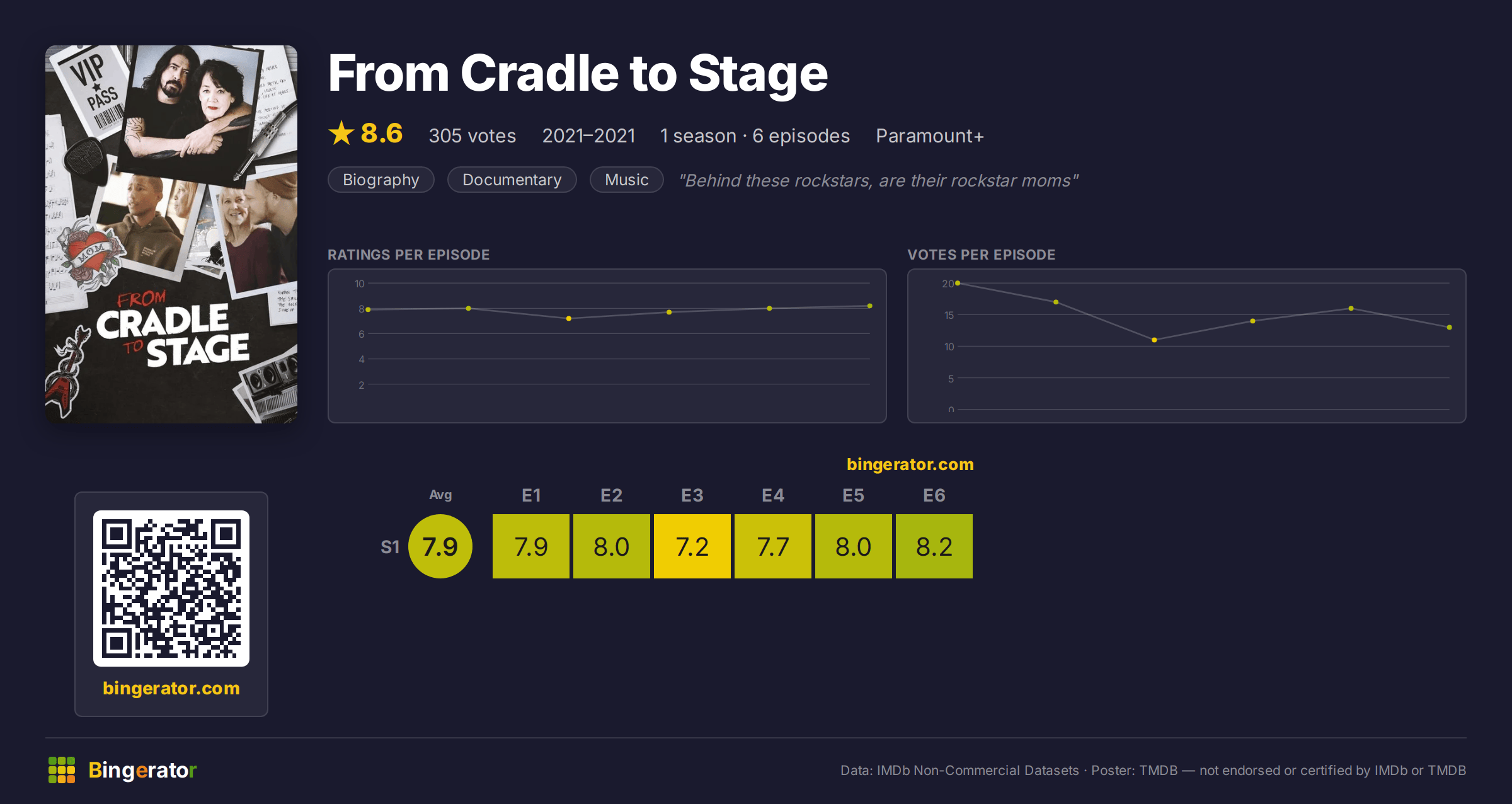Click the bingerator.com link above episode grid
1512x804 pixels.
point(910,464)
